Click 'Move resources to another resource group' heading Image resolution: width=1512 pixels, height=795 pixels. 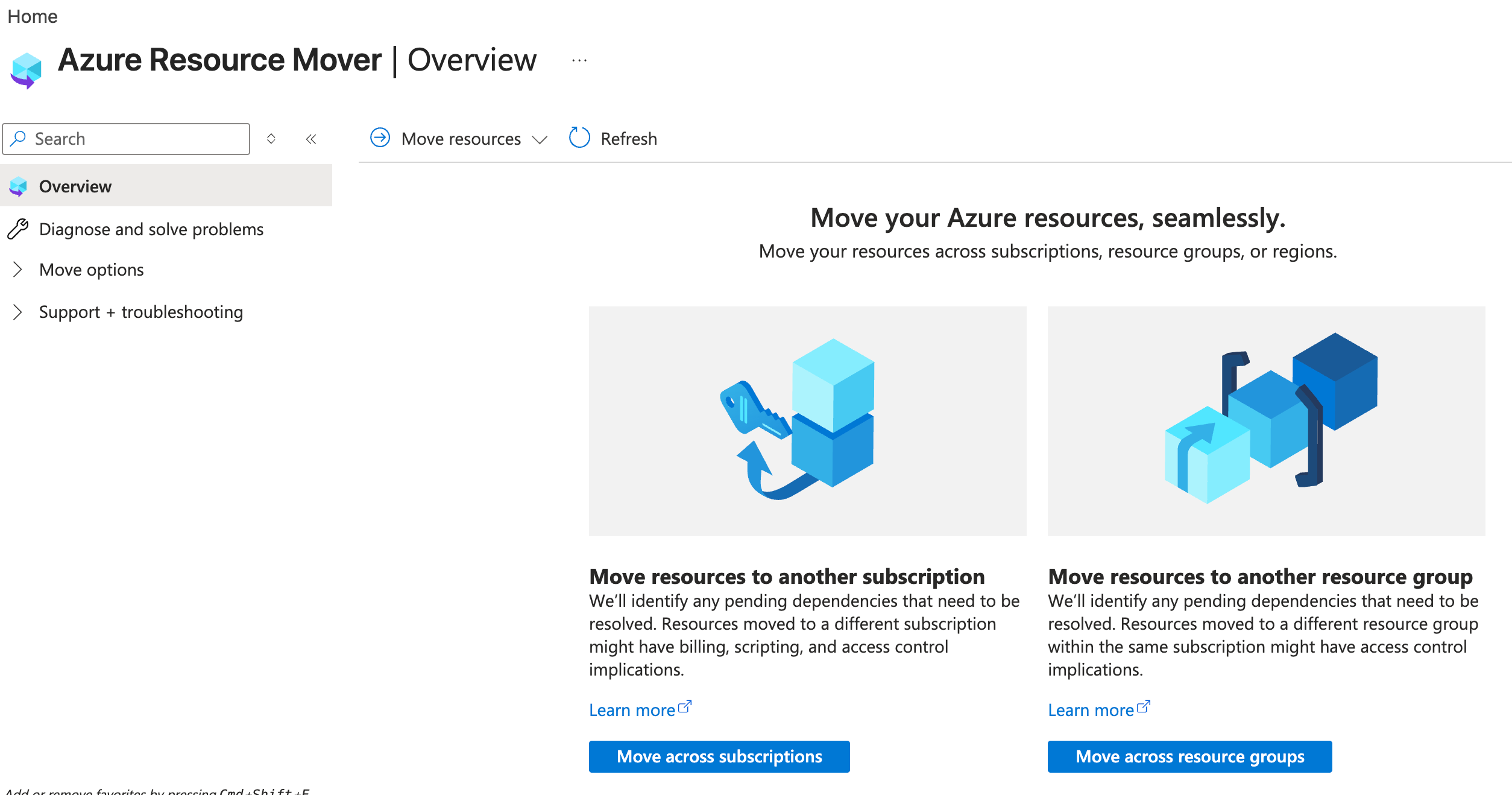[1260, 576]
